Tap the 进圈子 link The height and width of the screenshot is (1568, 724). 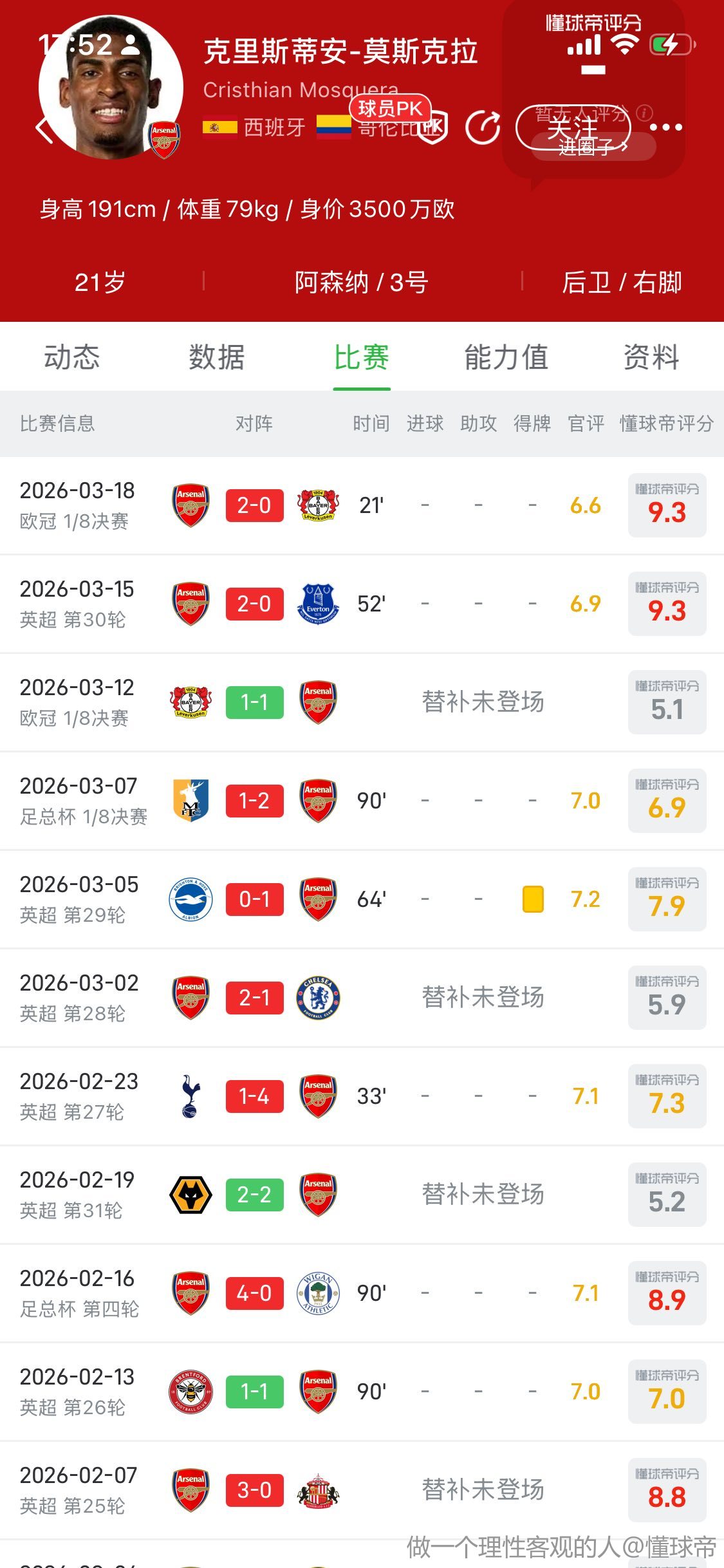(x=593, y=147)
